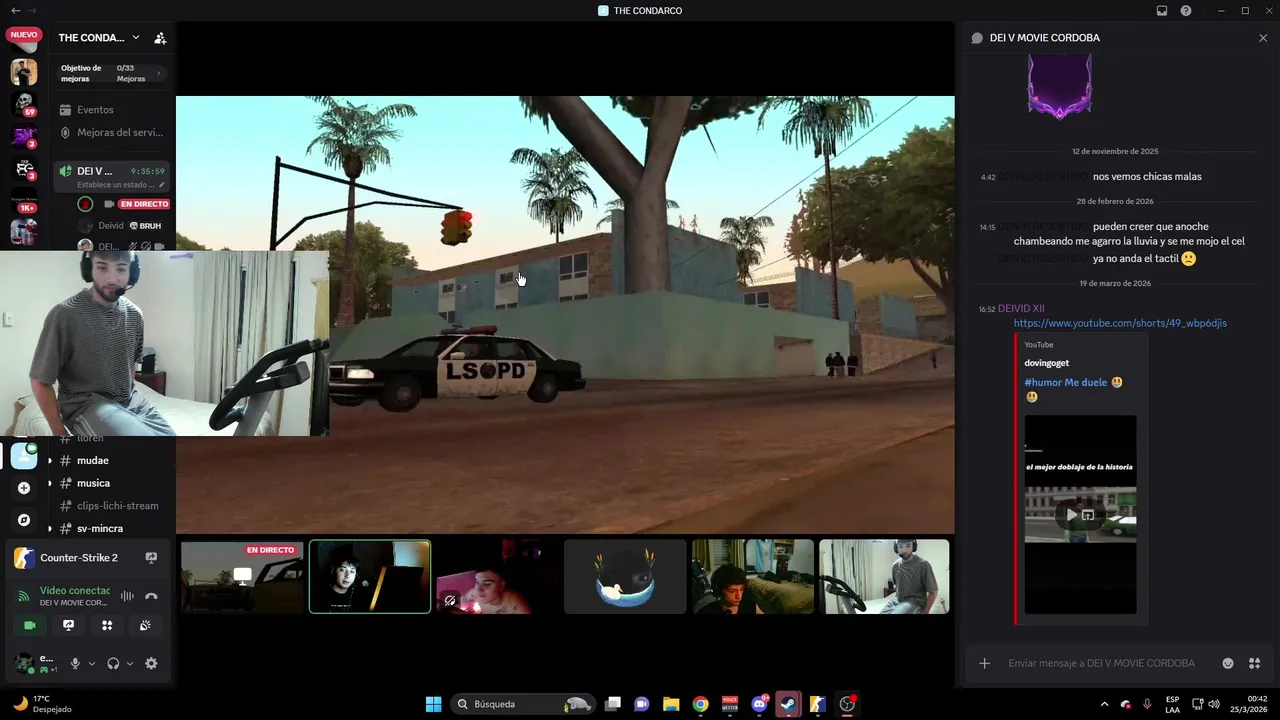Open the server icon showing 1K+ badge
Viewport: 1280px width, 720px height.
(x=24, y=199)
